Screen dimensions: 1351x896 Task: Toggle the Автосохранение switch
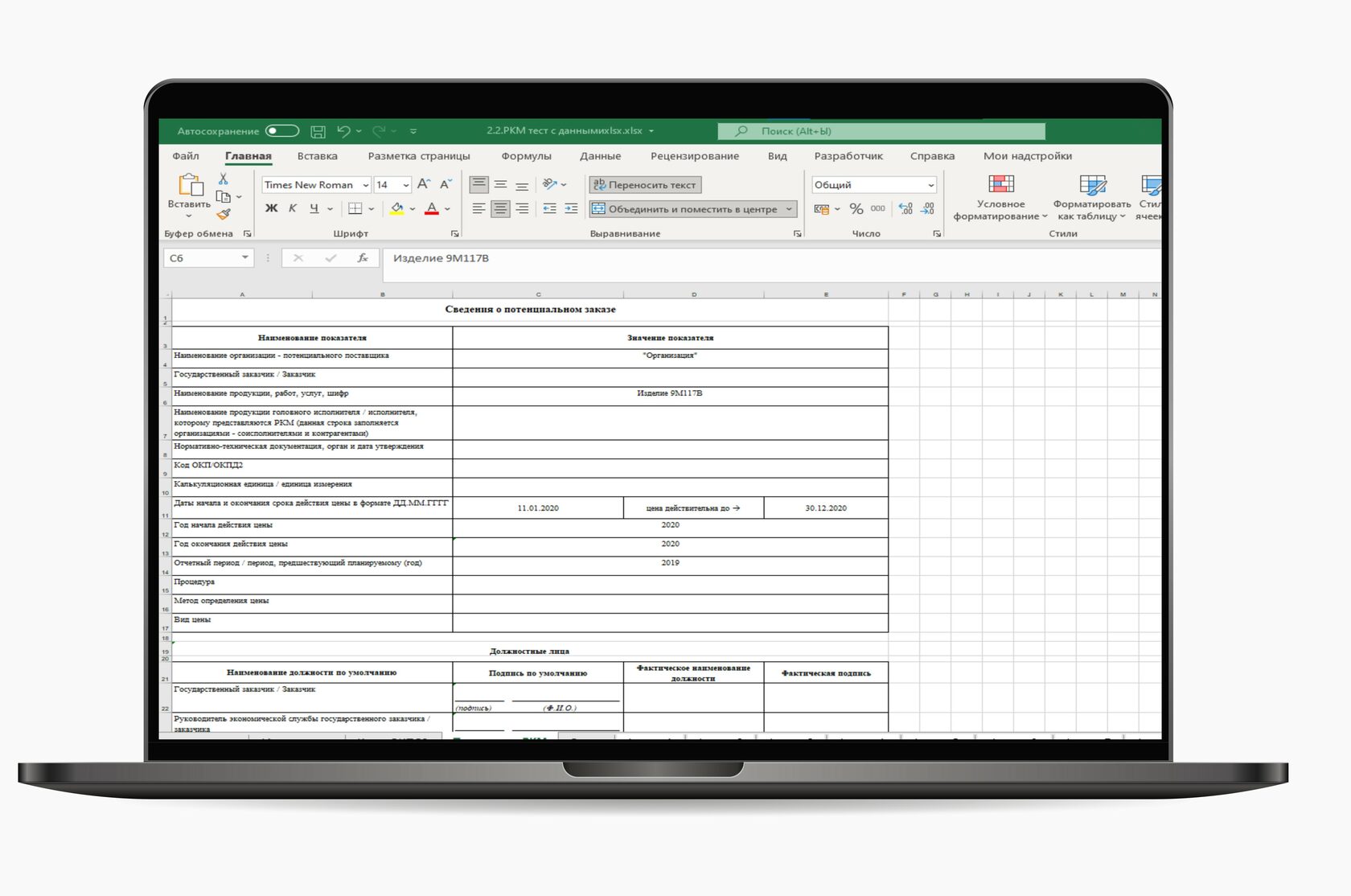[282, 131]
